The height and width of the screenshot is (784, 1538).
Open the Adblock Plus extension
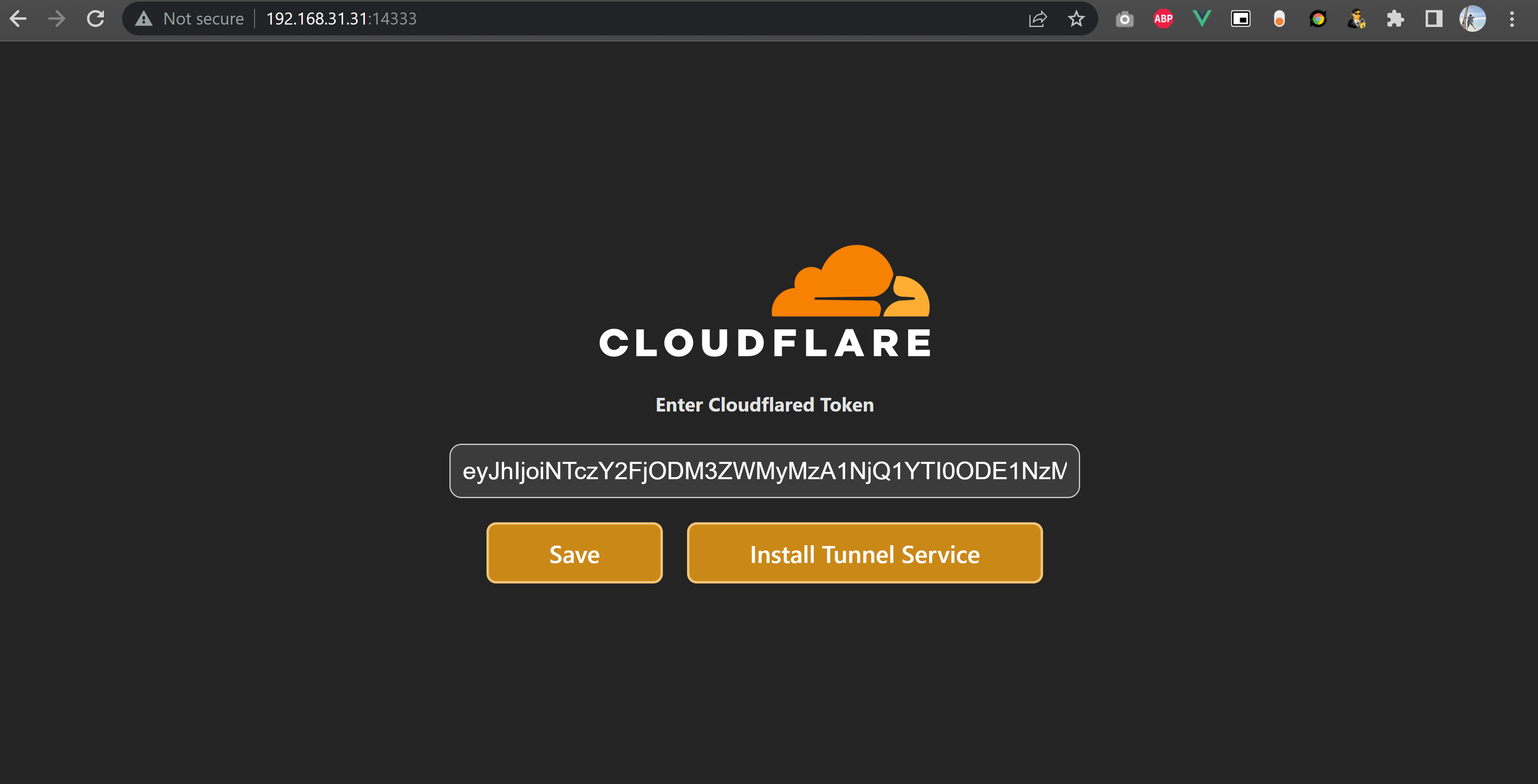coord(1163,19)
